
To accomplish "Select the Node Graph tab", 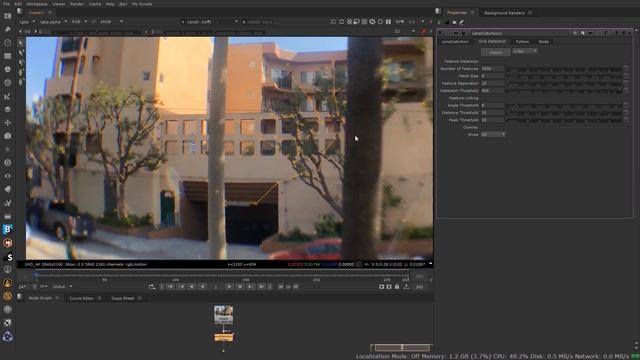I will pyautogui.click(x=40, y=298).
